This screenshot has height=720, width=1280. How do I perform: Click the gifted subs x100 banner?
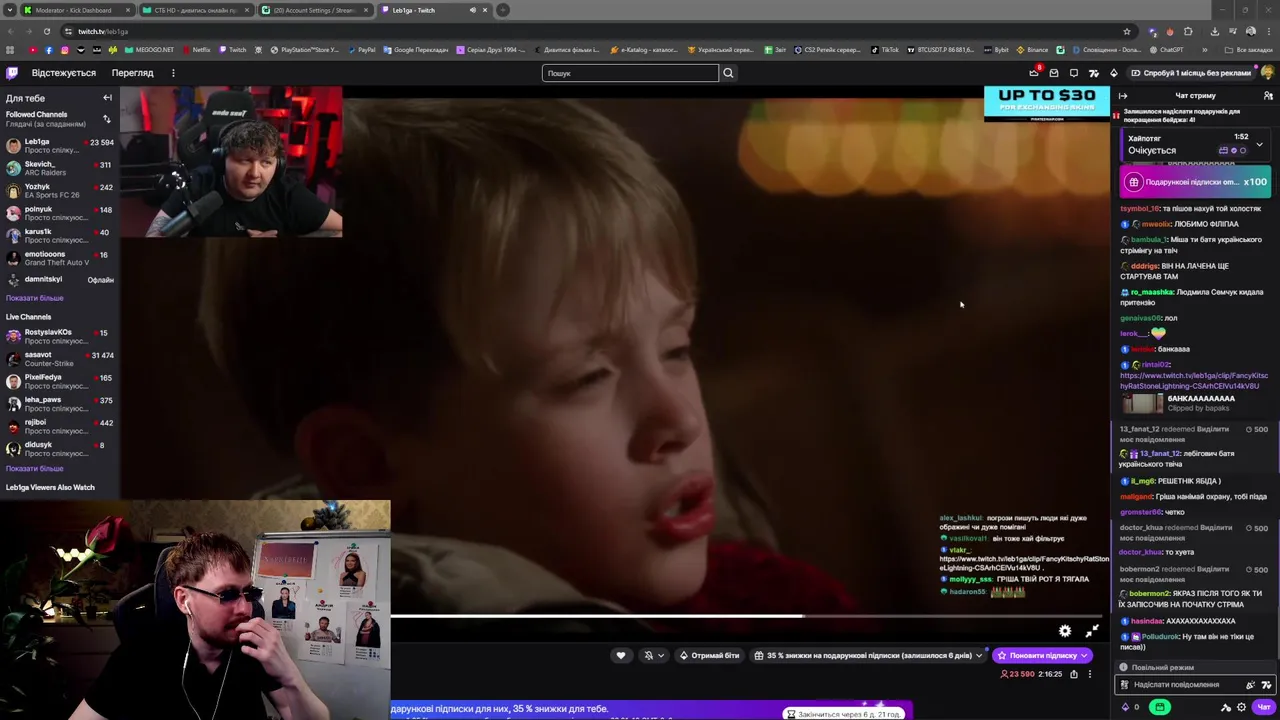pyautogui.click(x=1196, y=182)
